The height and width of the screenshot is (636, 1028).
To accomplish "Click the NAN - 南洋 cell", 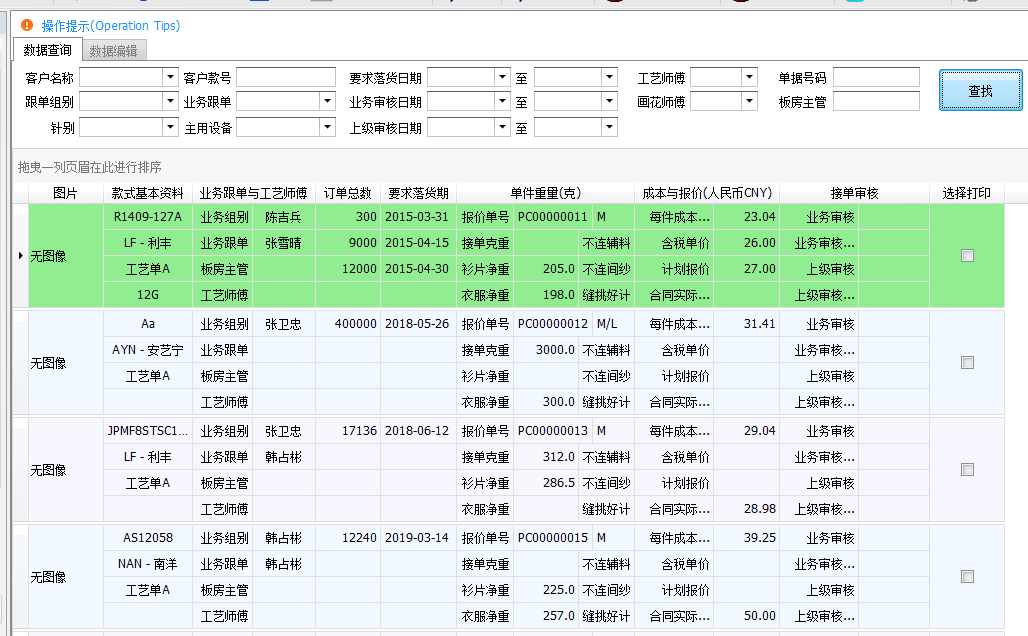I will [x=148, y=564].
